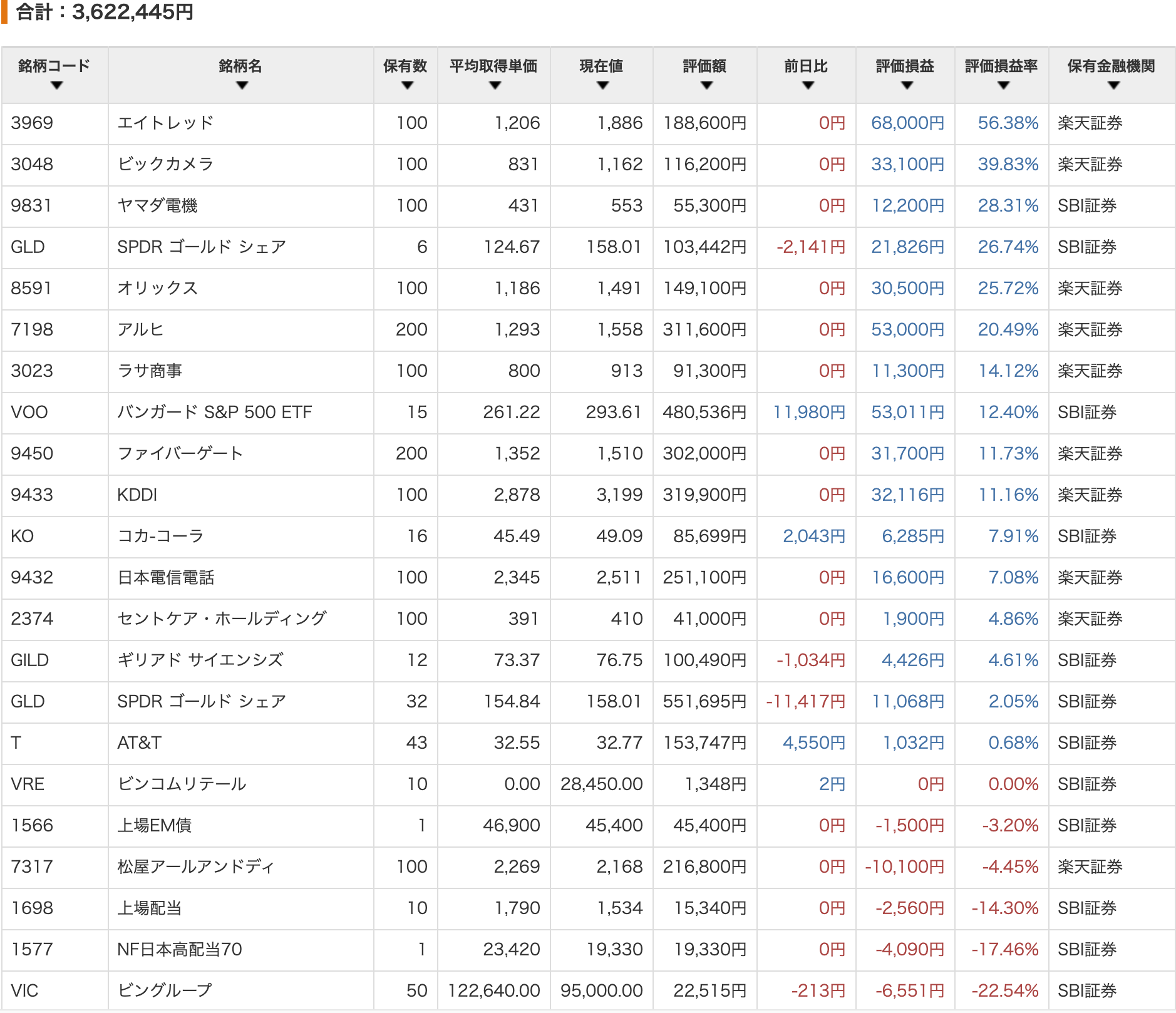Sort by 平均取得単価 column arrow

[495, 86]
